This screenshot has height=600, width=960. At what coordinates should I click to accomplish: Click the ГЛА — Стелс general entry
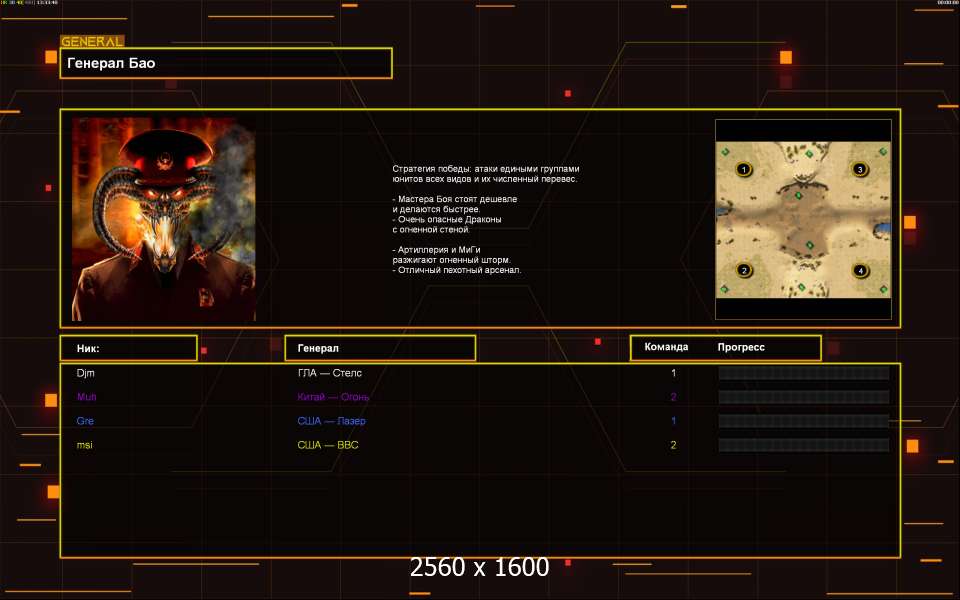tap(329, 373)
